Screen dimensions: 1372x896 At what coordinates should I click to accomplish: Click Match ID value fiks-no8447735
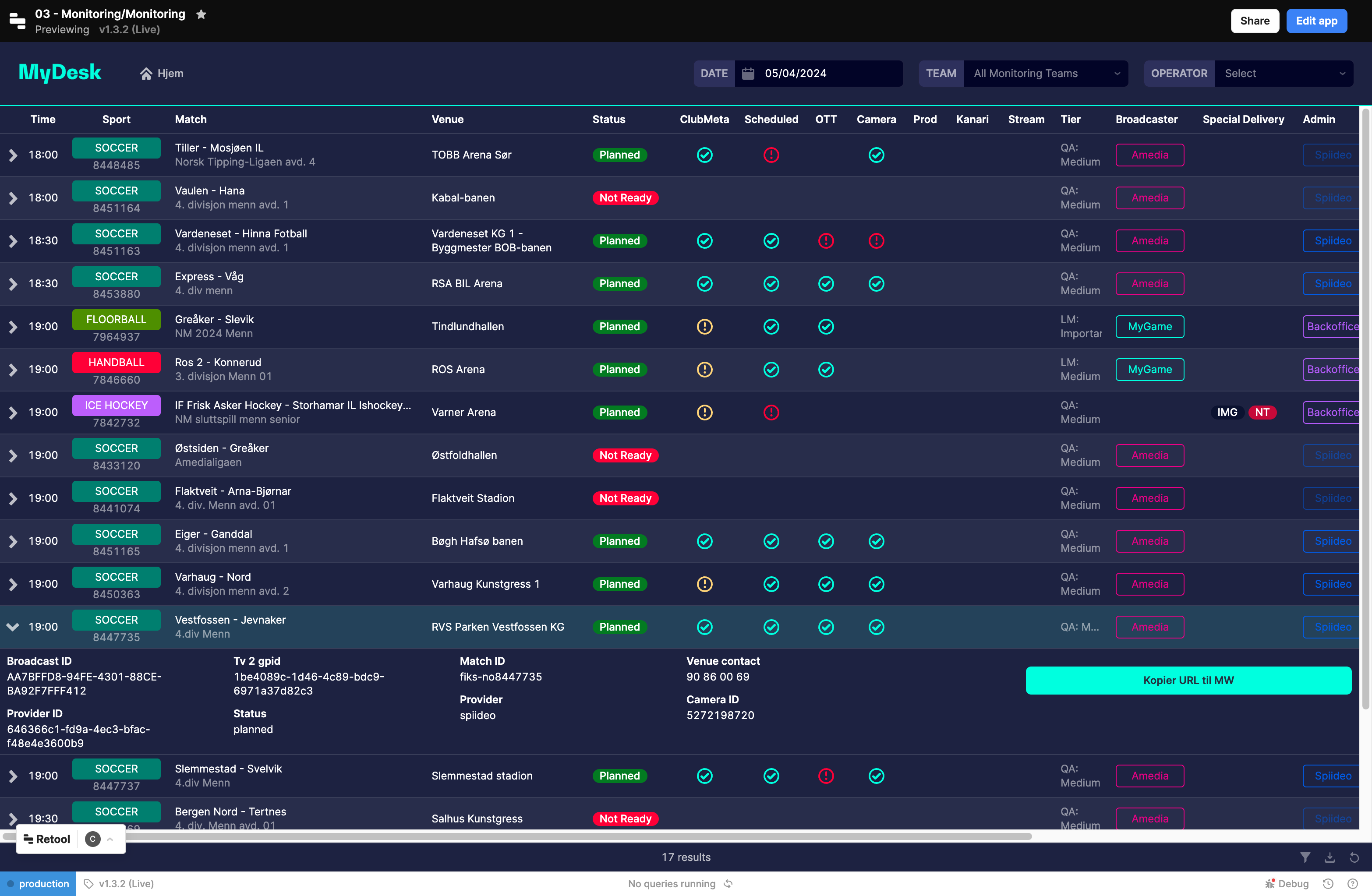point(500,677)
